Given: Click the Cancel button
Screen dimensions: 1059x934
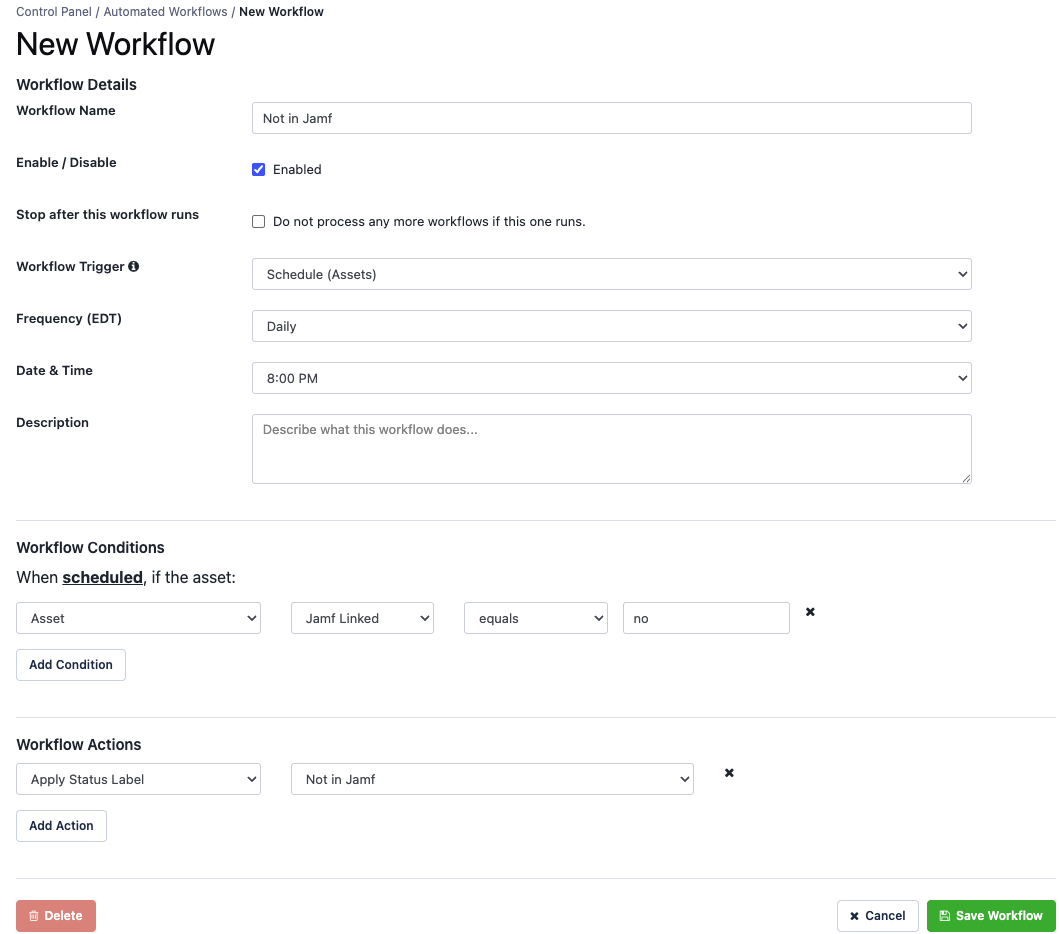Looking at the screenshot, I should tap(877, 916).
